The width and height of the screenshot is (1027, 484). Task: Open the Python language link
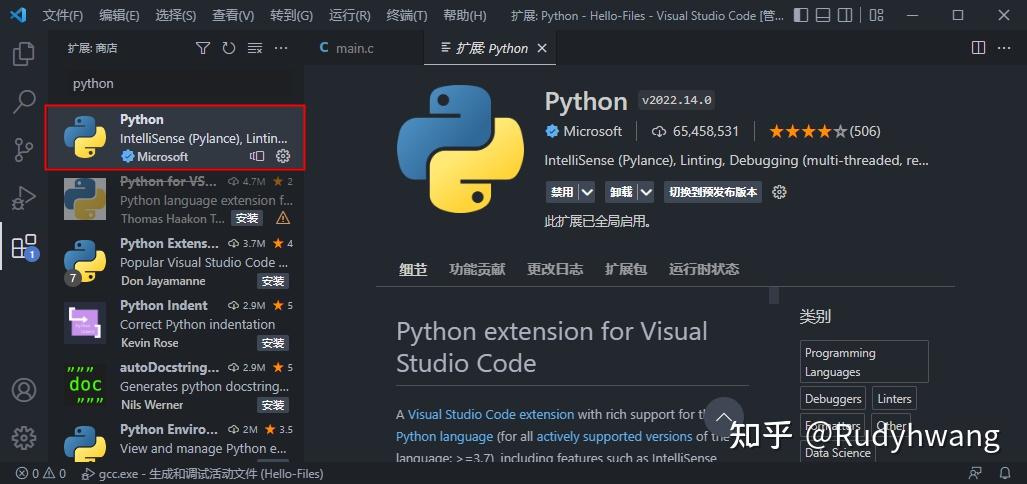pos(444,436)
